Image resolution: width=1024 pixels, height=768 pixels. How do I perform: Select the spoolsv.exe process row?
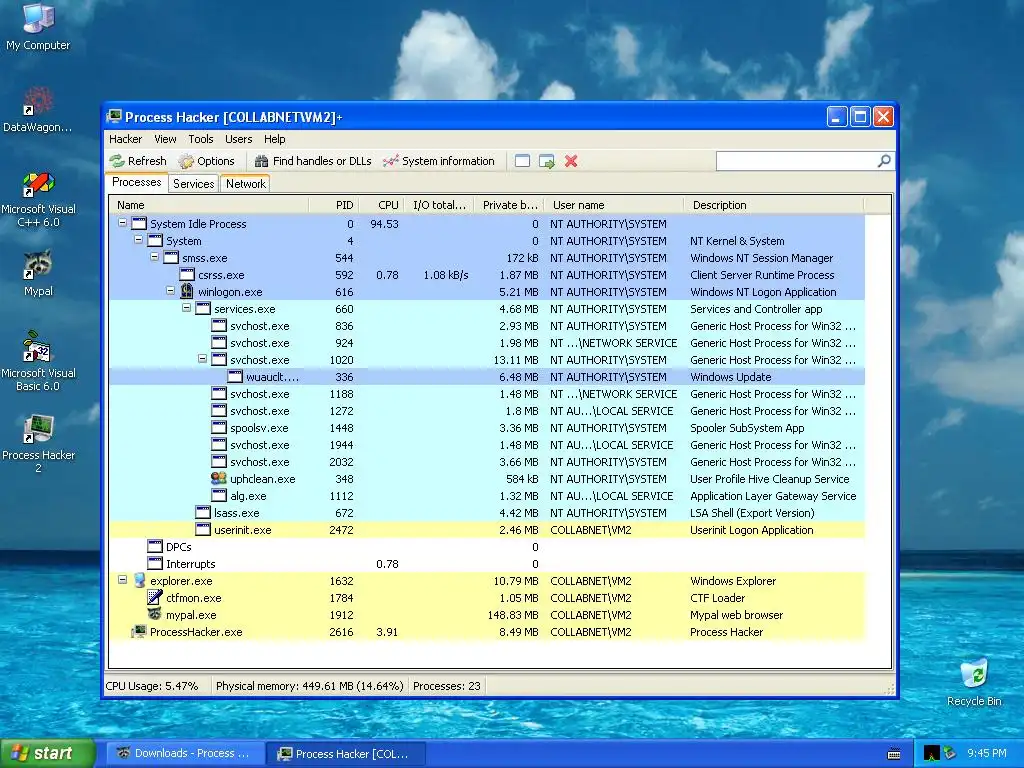pyautogui.click(x=487, y=428)
